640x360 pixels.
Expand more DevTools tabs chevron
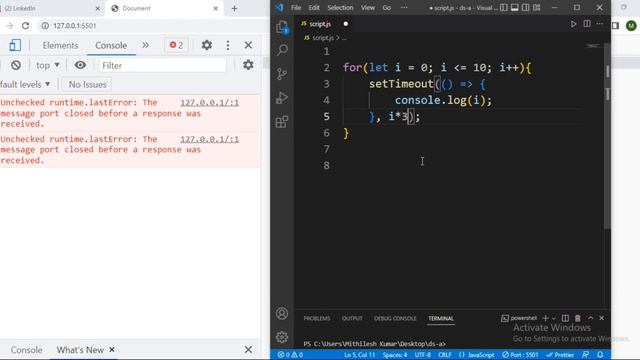pyautogui.click(x=145, y=45)
